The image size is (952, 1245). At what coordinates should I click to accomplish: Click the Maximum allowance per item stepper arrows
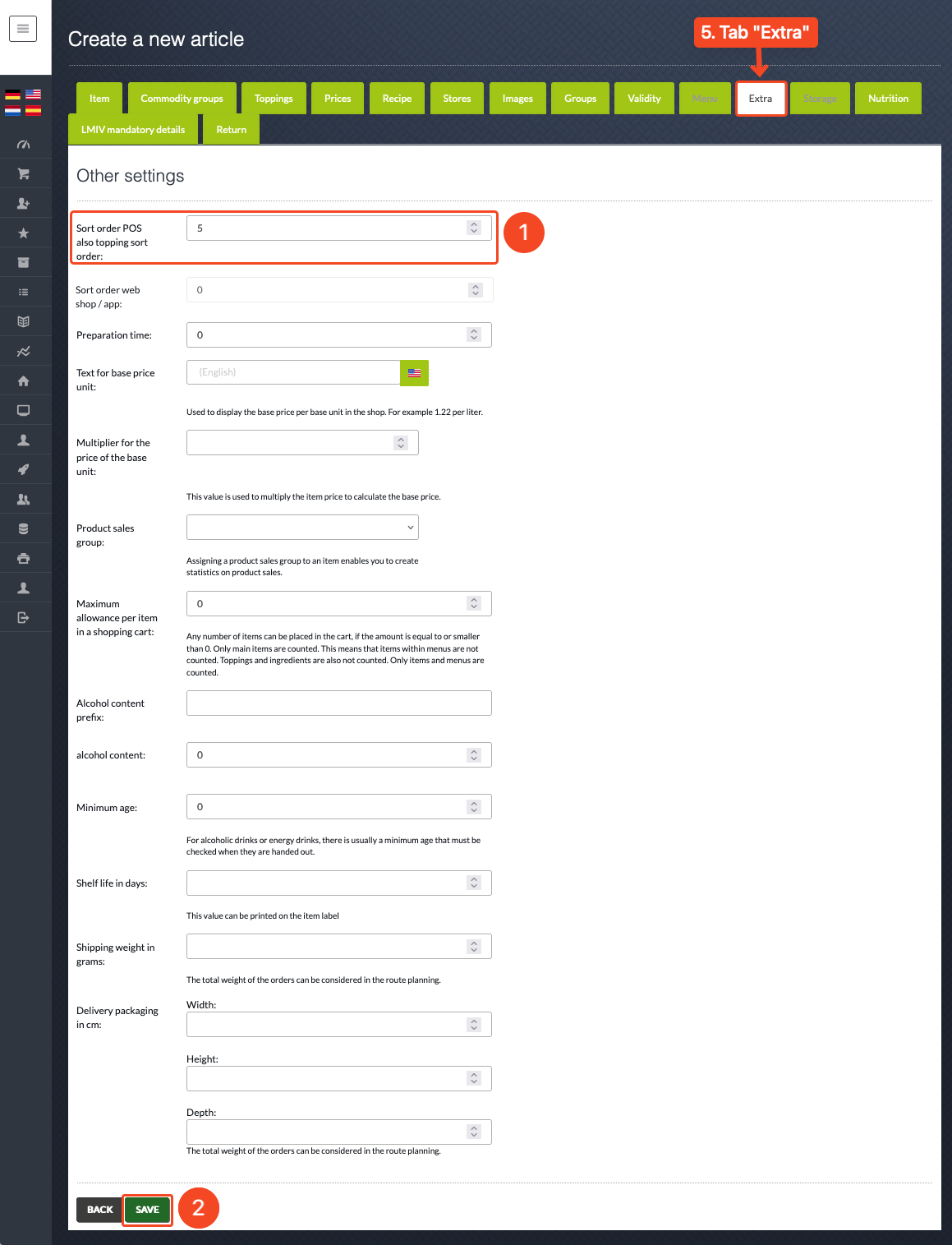[474, 603]
